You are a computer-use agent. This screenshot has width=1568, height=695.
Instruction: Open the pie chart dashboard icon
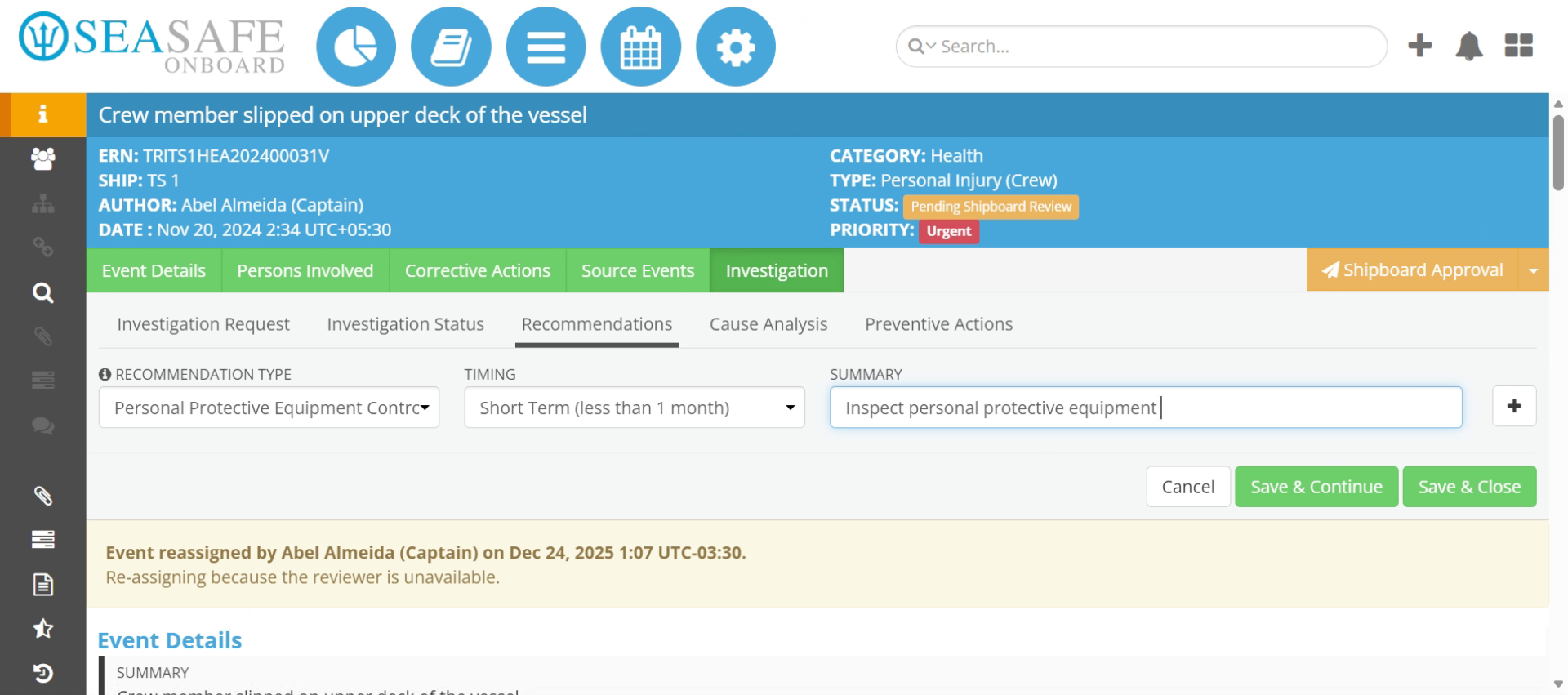point(355,47)
